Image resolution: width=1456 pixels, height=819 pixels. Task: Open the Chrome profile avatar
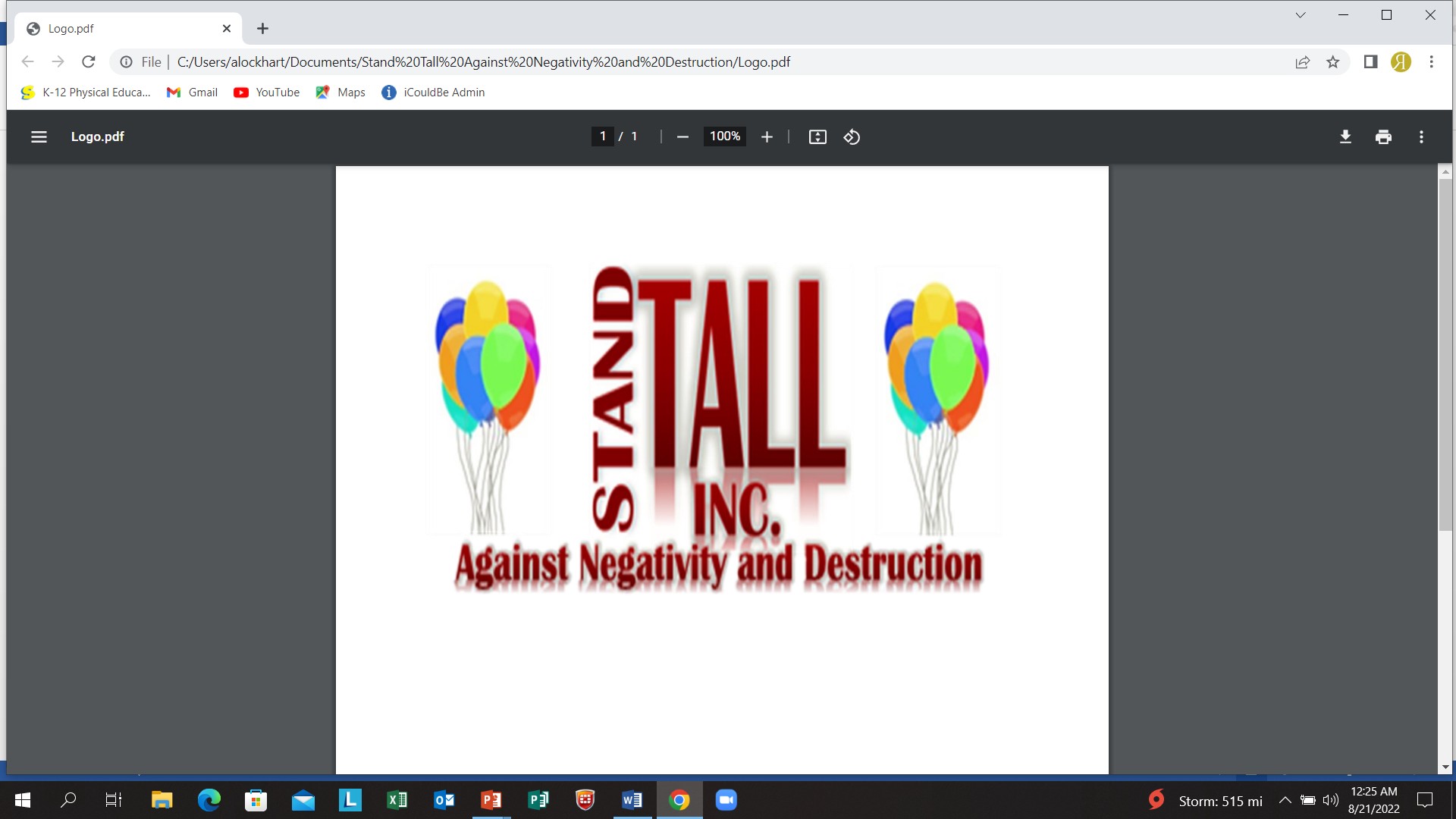[x=1401, y=62]
